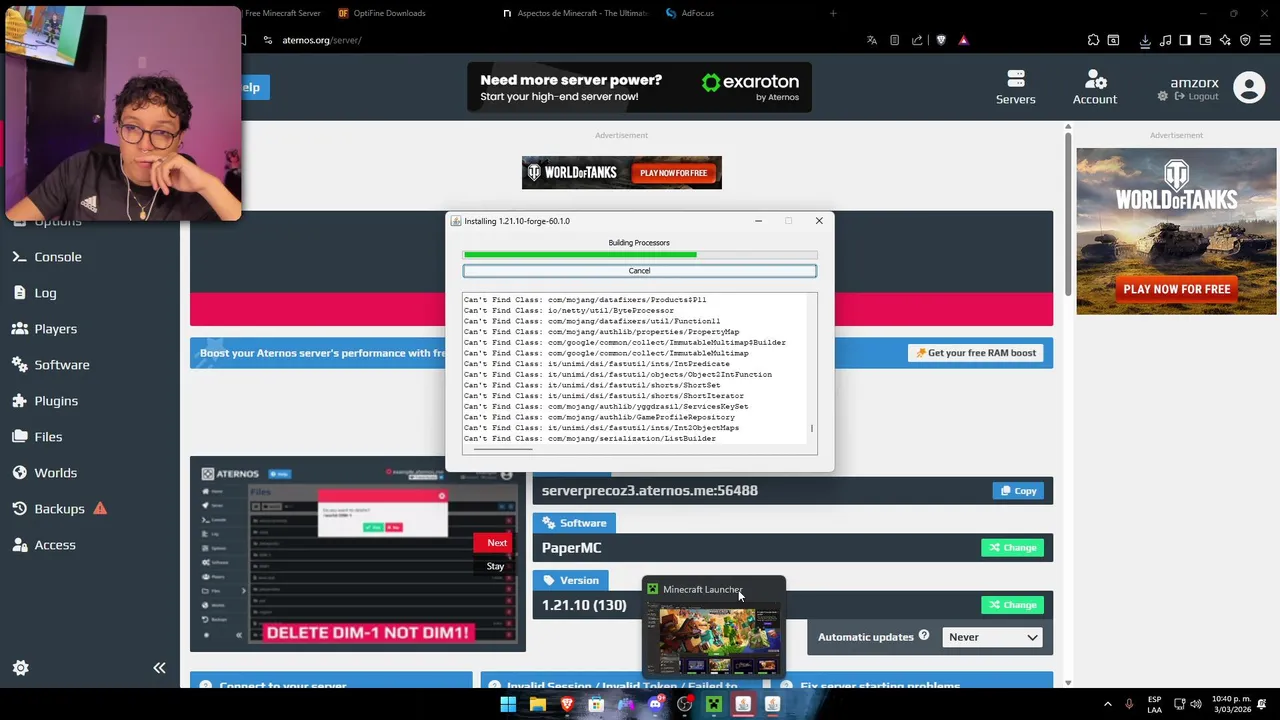This screenshot has width=1280, height=720.
Task: Open browser downloads icon
Action: tap(1145, 40)
